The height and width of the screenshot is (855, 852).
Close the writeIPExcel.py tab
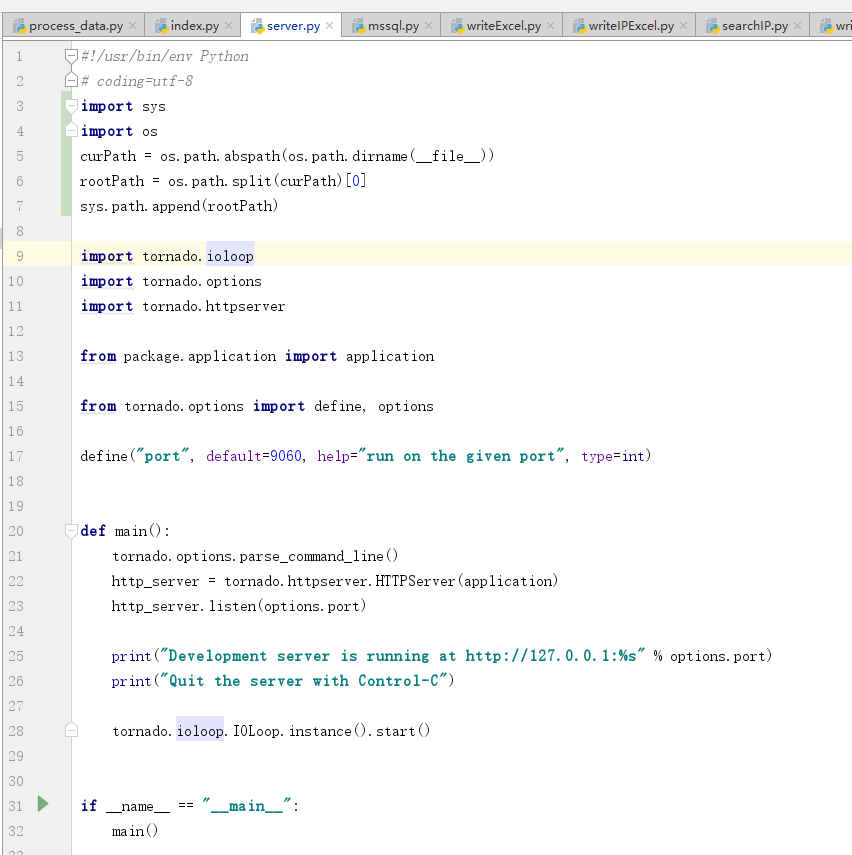pyautogui.click(x=683, y=26)
